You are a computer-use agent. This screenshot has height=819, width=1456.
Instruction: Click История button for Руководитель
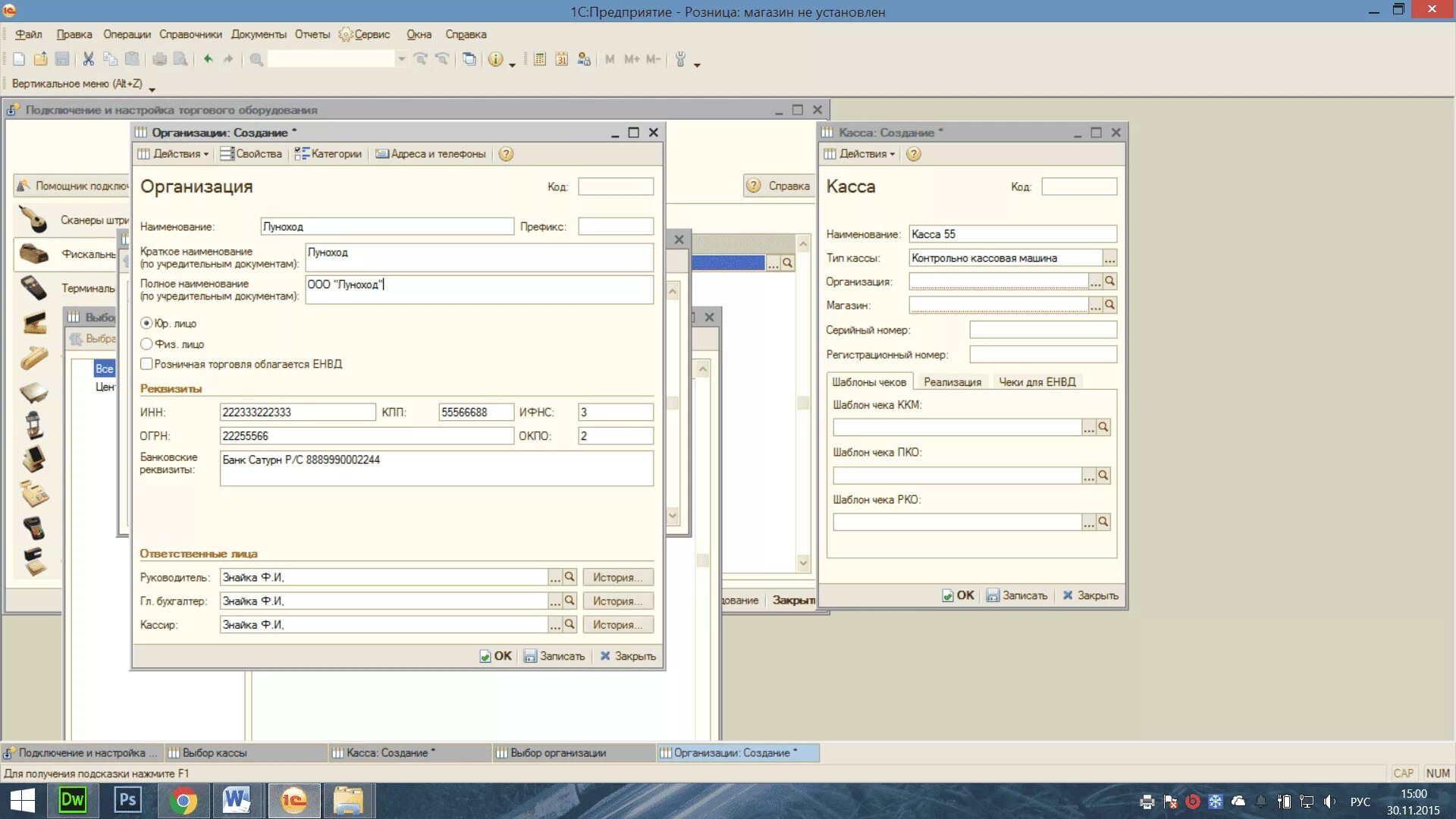(617, 577)
